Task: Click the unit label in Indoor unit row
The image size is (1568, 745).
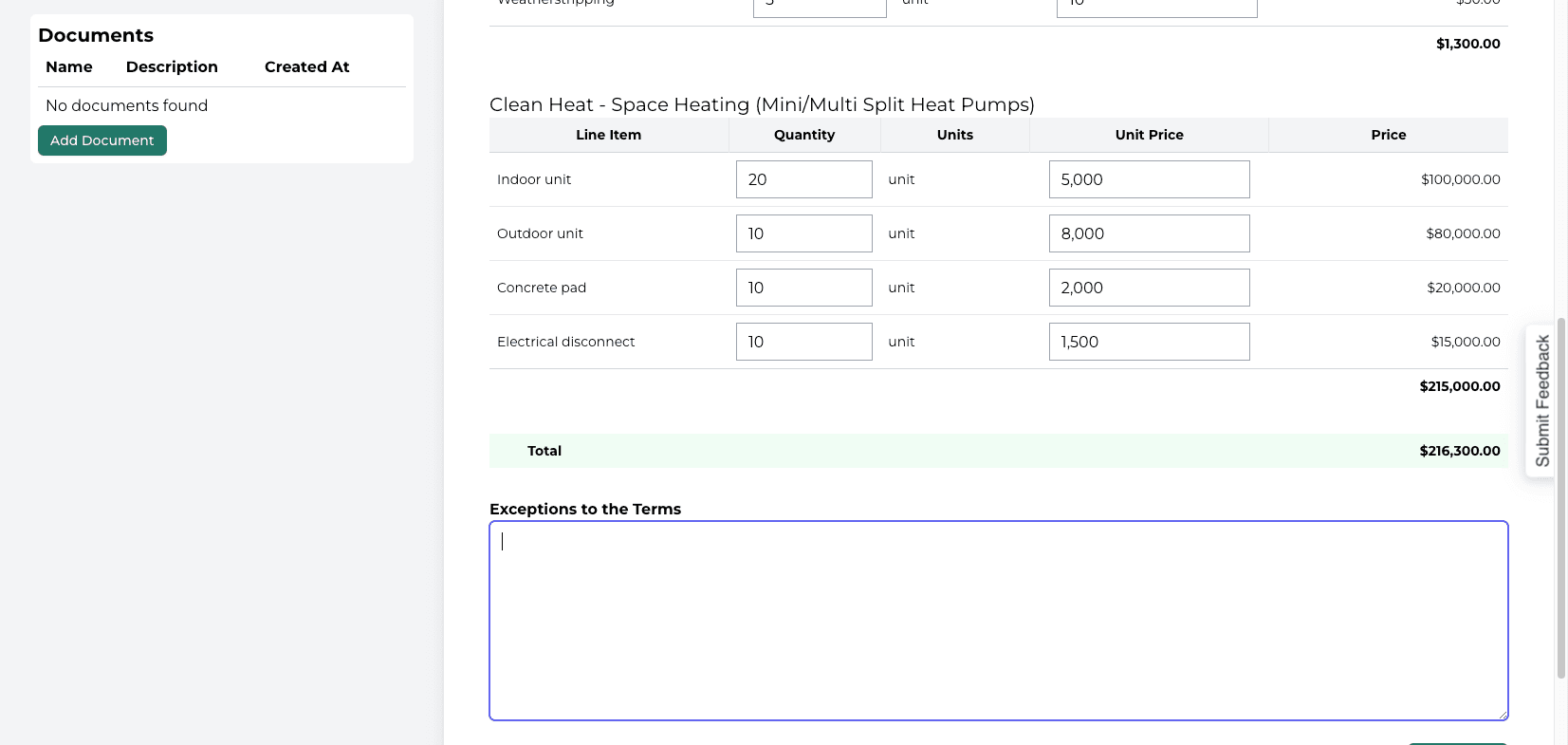Action: (901, 179)
